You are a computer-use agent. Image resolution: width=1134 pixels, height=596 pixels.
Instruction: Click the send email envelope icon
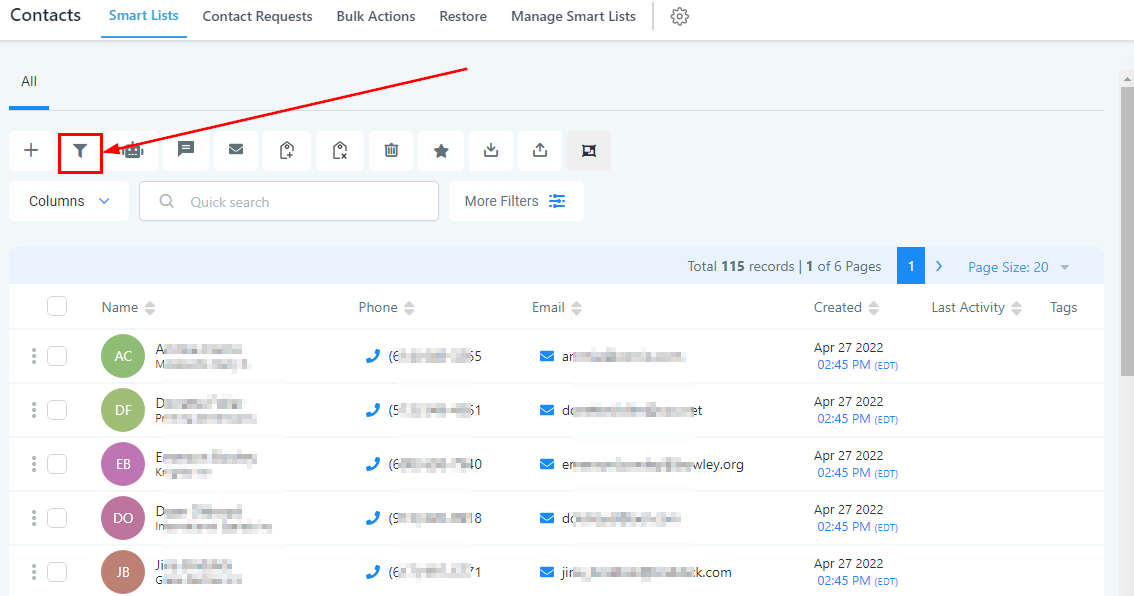tap(236, 150)
